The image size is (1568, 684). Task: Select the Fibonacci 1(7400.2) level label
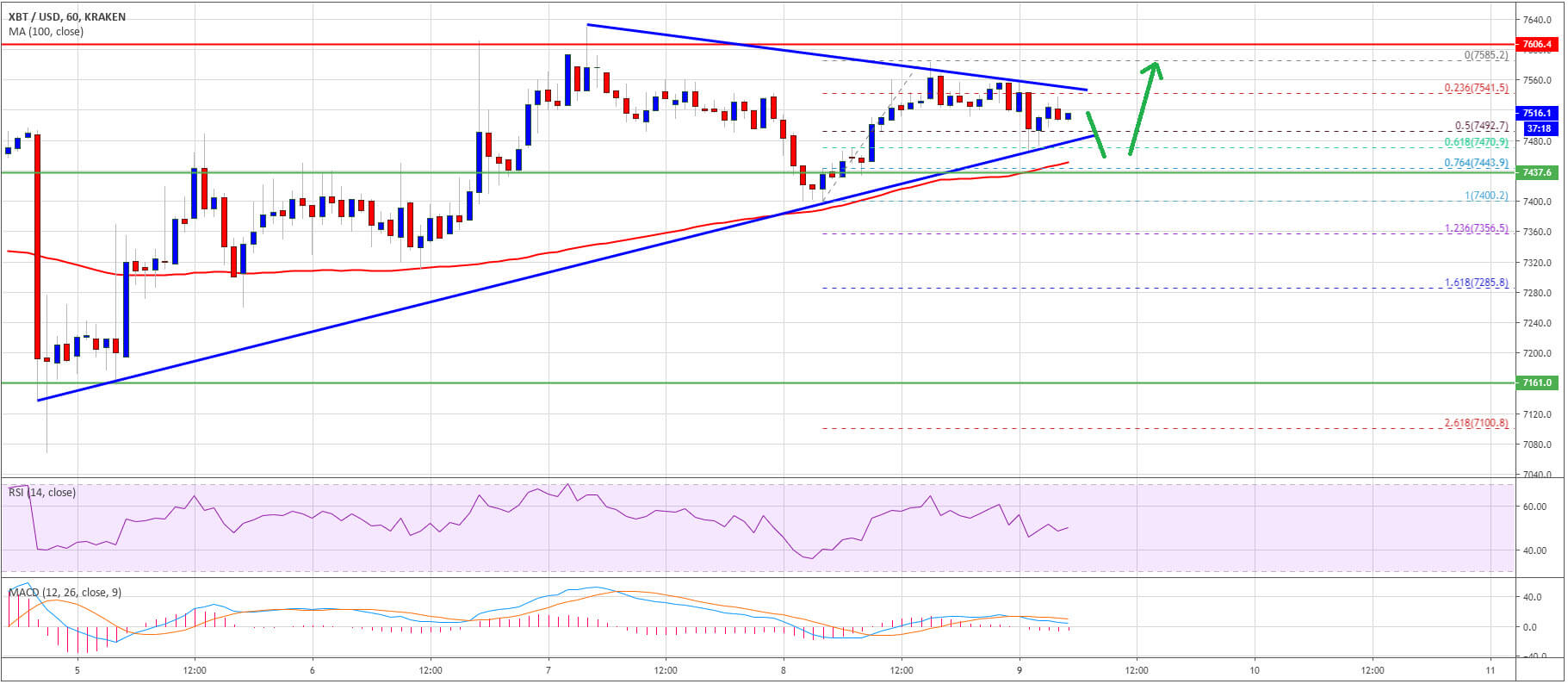[x=1486, y=196]
